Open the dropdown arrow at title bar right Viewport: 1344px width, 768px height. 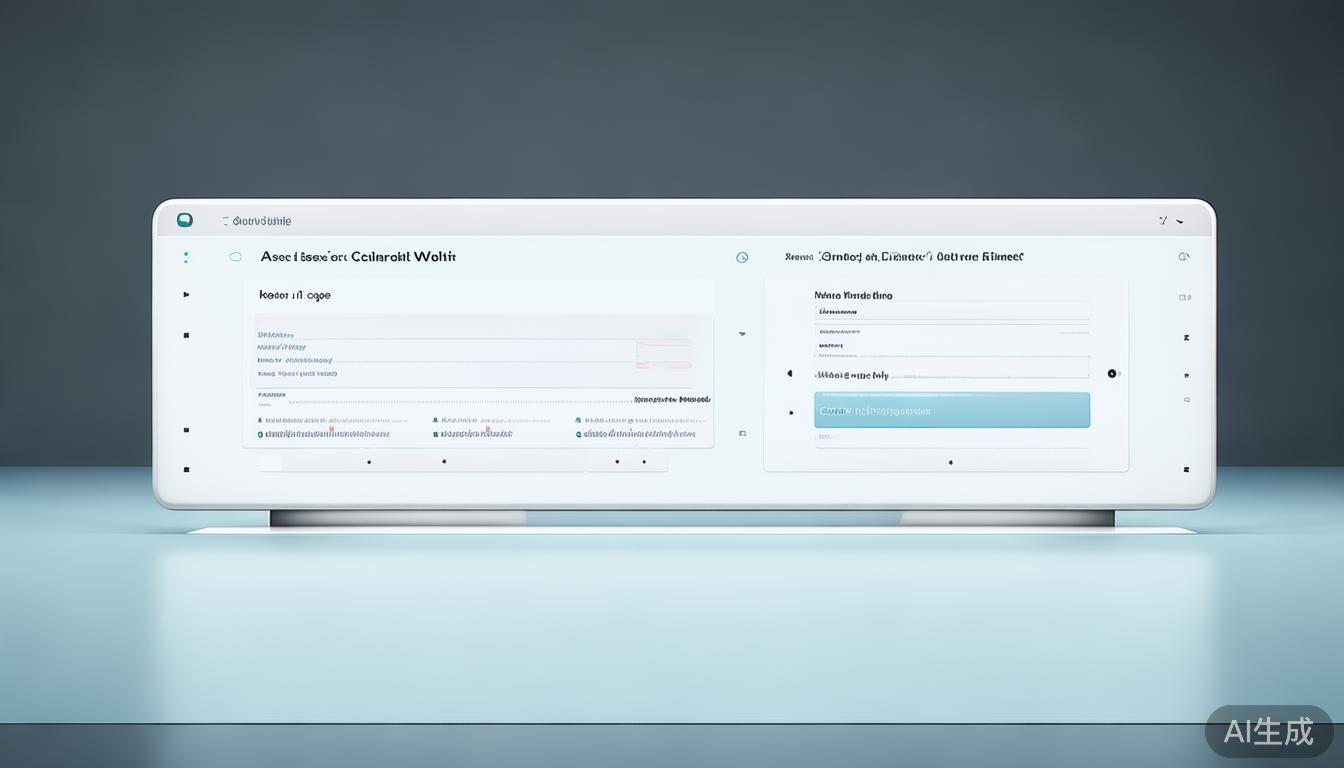[x=1181, y=222]
